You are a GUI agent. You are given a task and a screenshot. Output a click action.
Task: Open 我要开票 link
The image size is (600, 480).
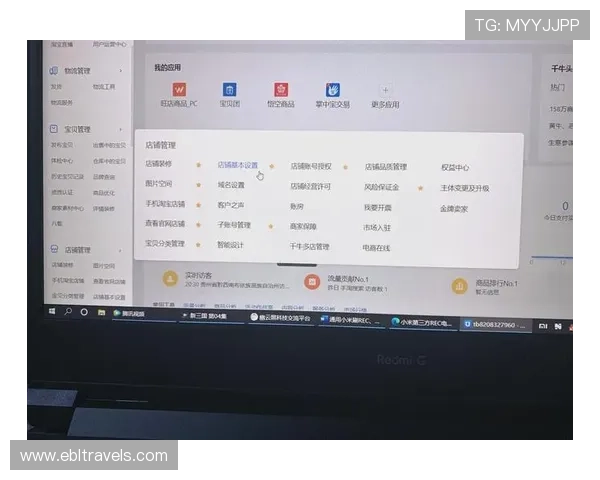378,207
